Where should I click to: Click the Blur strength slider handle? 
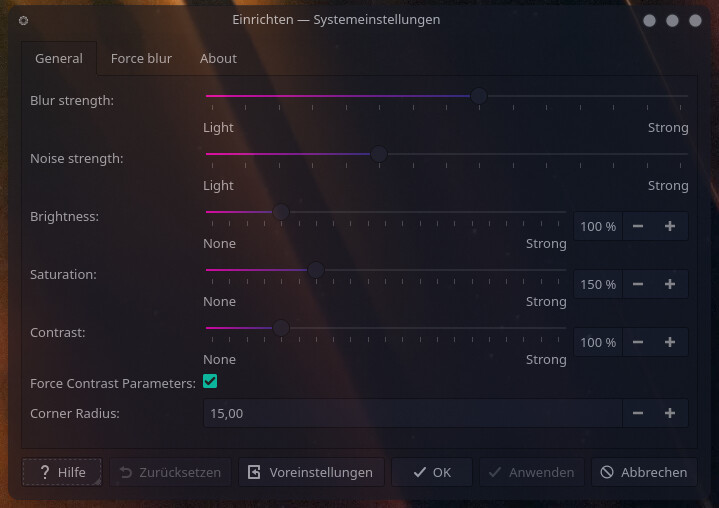(x=479, y=96)
